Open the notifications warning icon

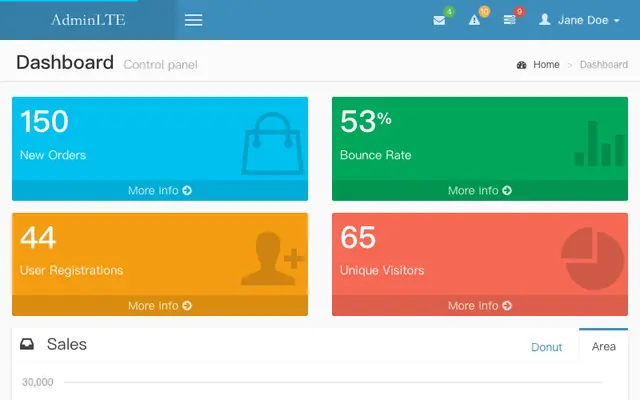[474, 20]
